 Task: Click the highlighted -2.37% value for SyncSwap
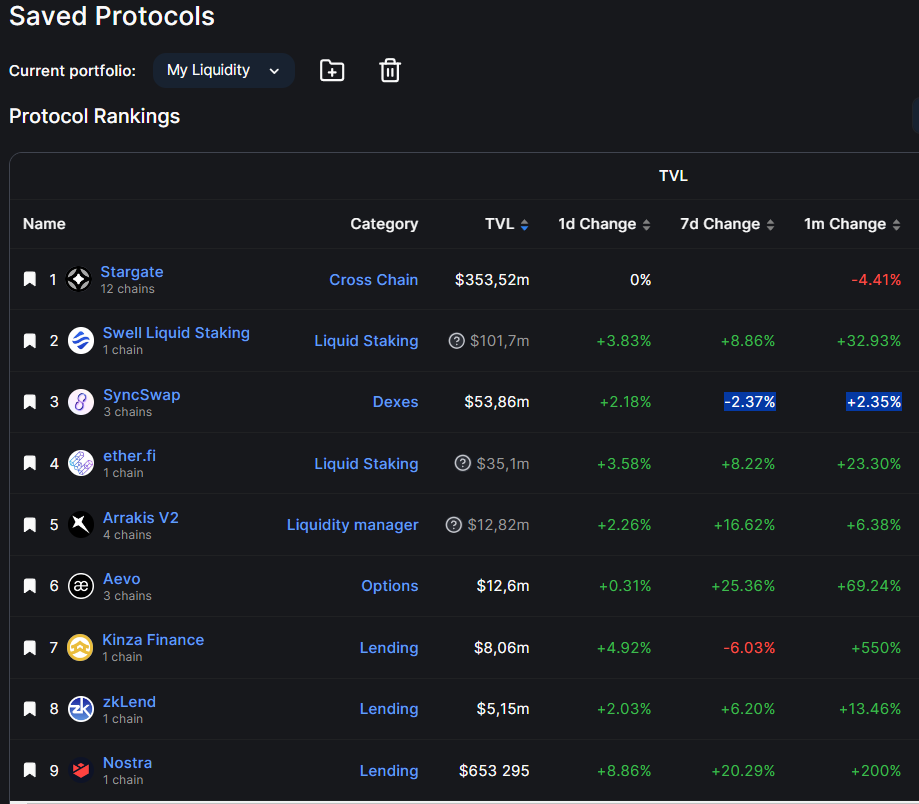pyautogui.click(x=750, y=401)
